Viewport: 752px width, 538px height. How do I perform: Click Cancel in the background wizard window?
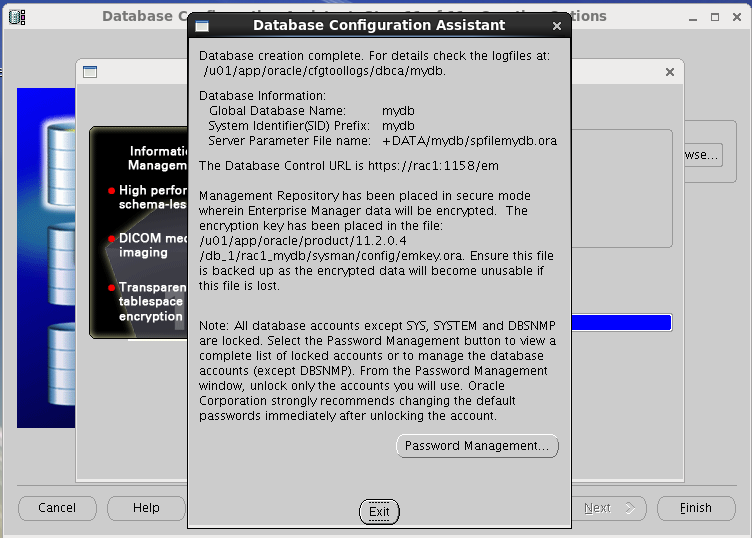pyautogui.click(x=57, y=508)
